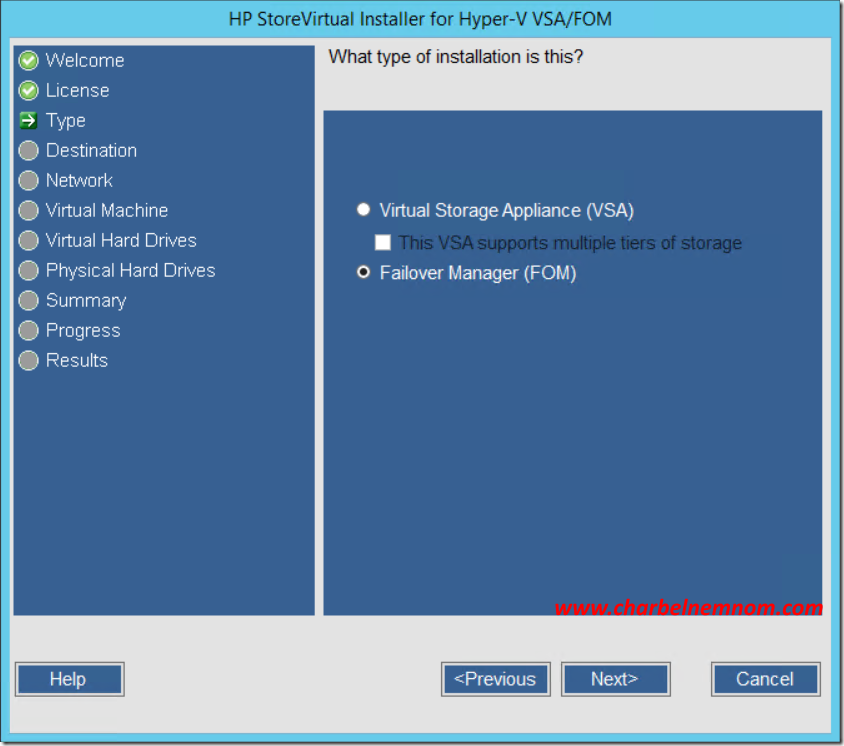Click the 'What type of installation is this?' heading
This screenshot has width=844, height=746.
click(x=456, y=57)
